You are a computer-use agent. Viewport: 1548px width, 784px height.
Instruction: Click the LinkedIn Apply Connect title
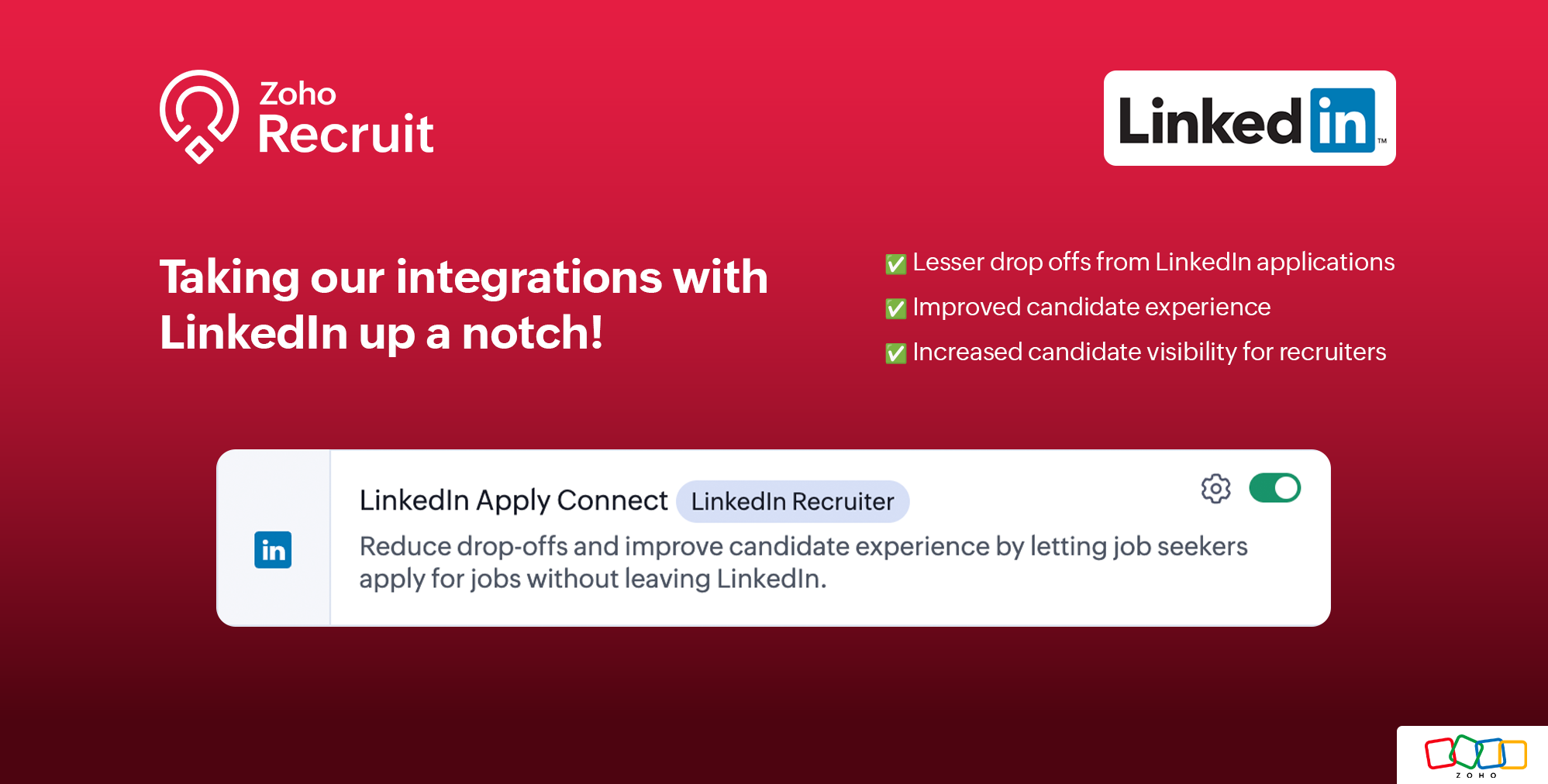(x=513, y=500)
